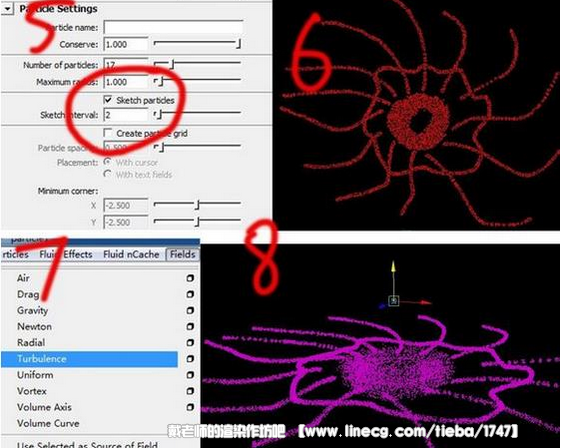
Task: Open the Fluid Effects menu
Action: pos(66,255)
